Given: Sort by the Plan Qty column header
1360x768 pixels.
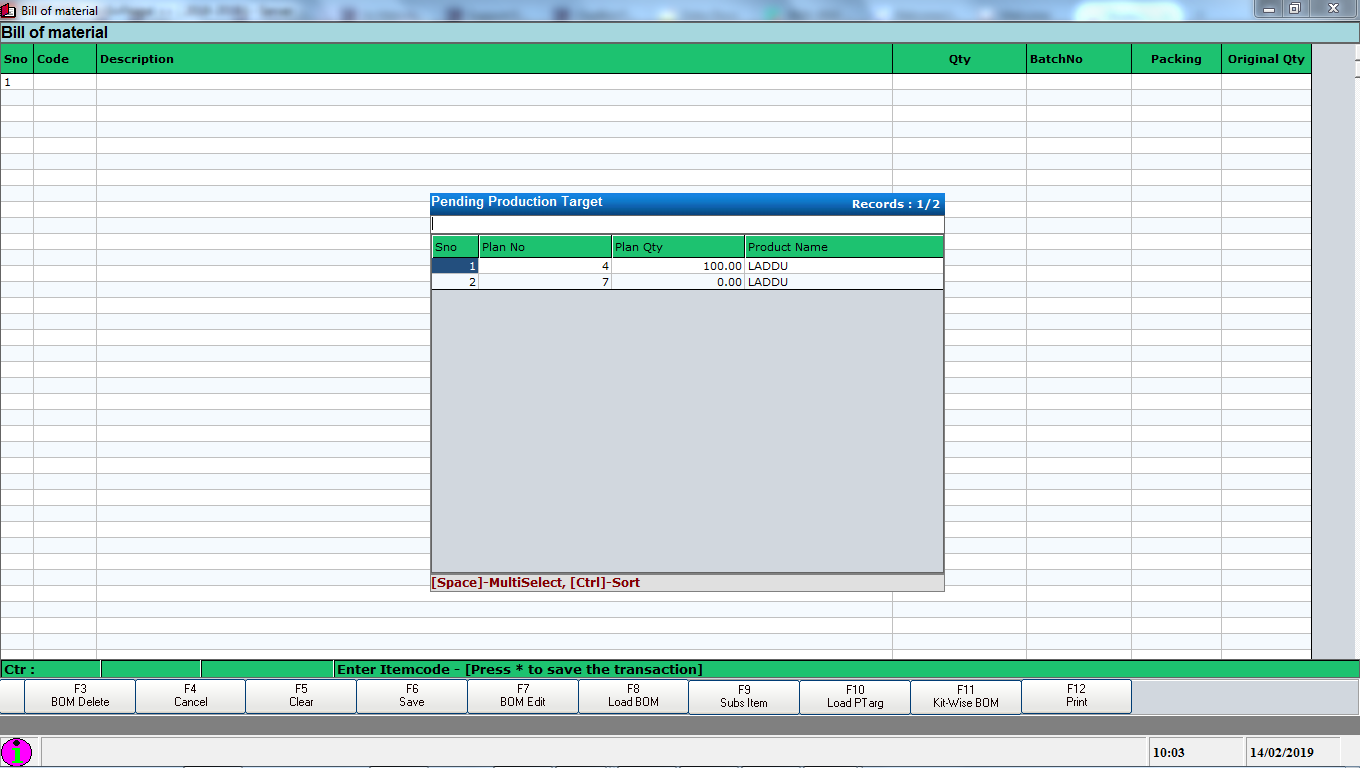Looking at the screenshot, I should (x=678, y=247).
